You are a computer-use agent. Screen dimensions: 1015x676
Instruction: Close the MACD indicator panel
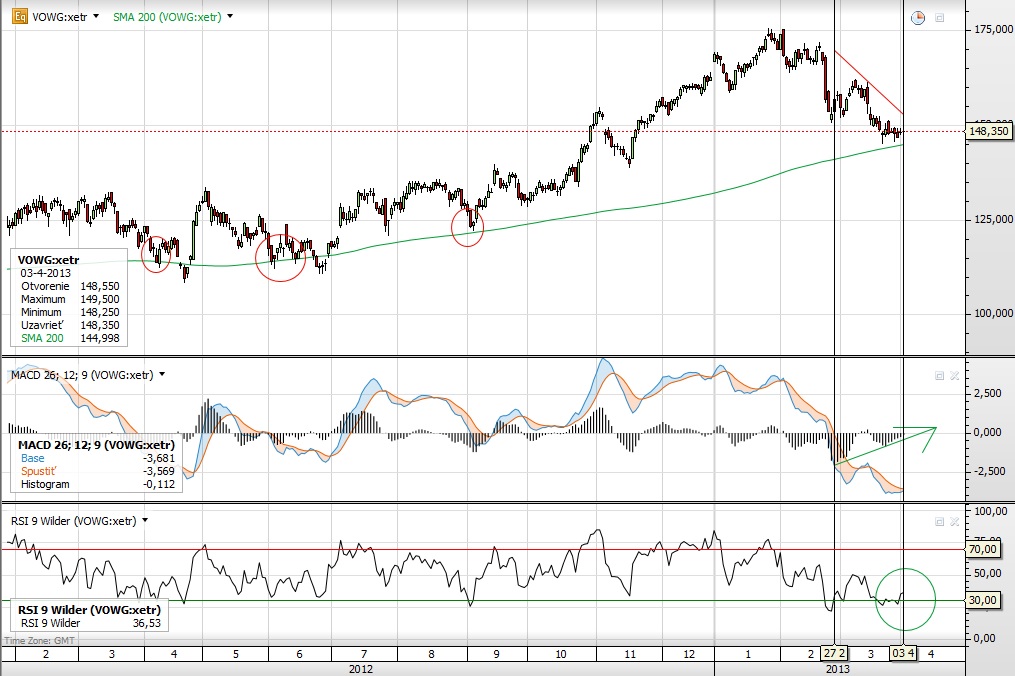point(954,376)
